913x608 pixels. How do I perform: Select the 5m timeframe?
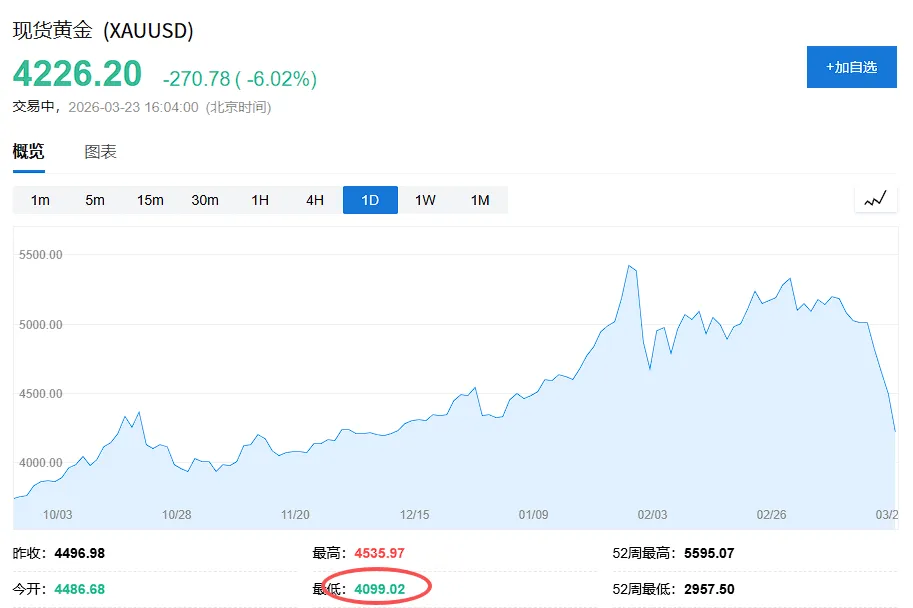(x=94, y=199)
